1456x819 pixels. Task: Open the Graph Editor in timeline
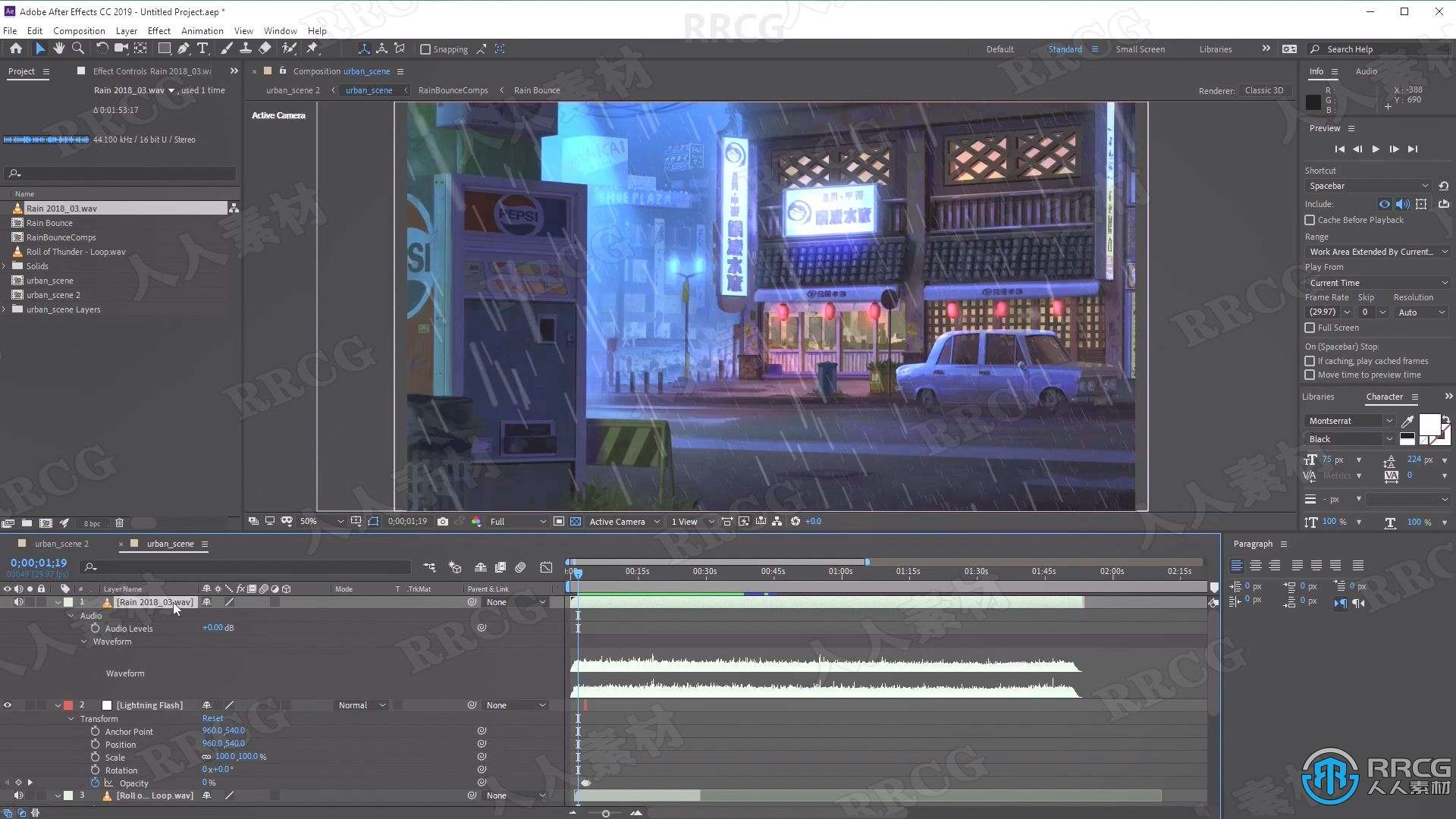546,567
